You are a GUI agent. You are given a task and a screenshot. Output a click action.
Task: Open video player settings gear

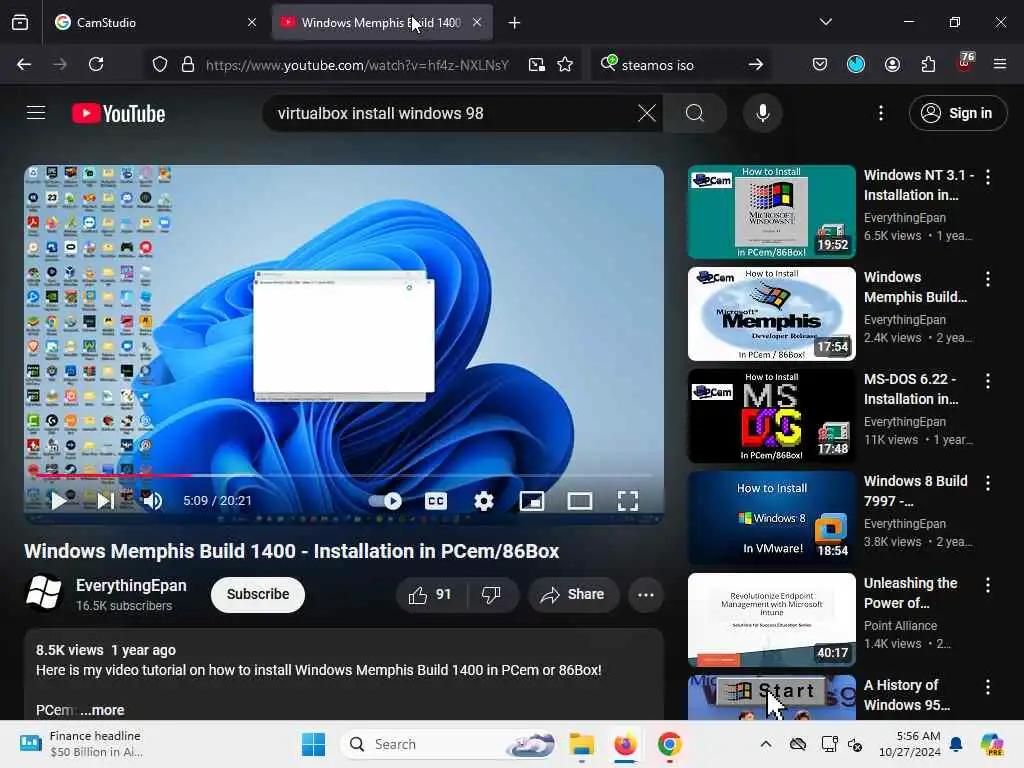click(484, 501)
